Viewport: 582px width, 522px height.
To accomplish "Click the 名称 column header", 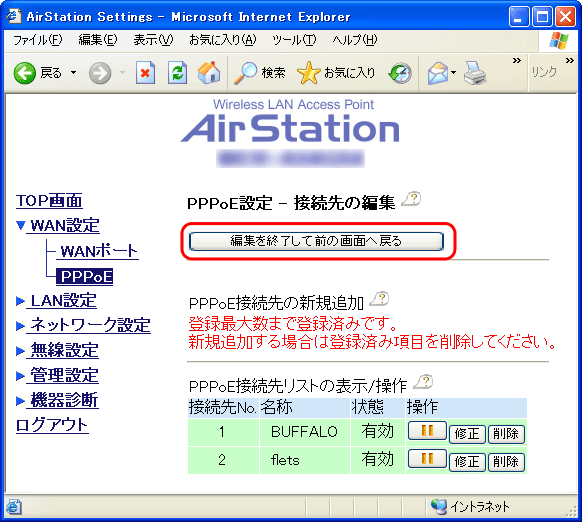I will (305, 408).
